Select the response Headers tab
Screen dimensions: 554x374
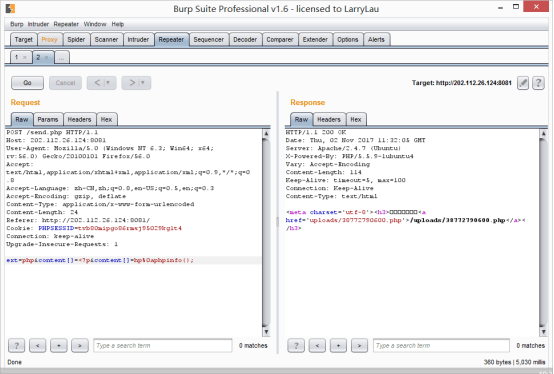click(329, 120)
